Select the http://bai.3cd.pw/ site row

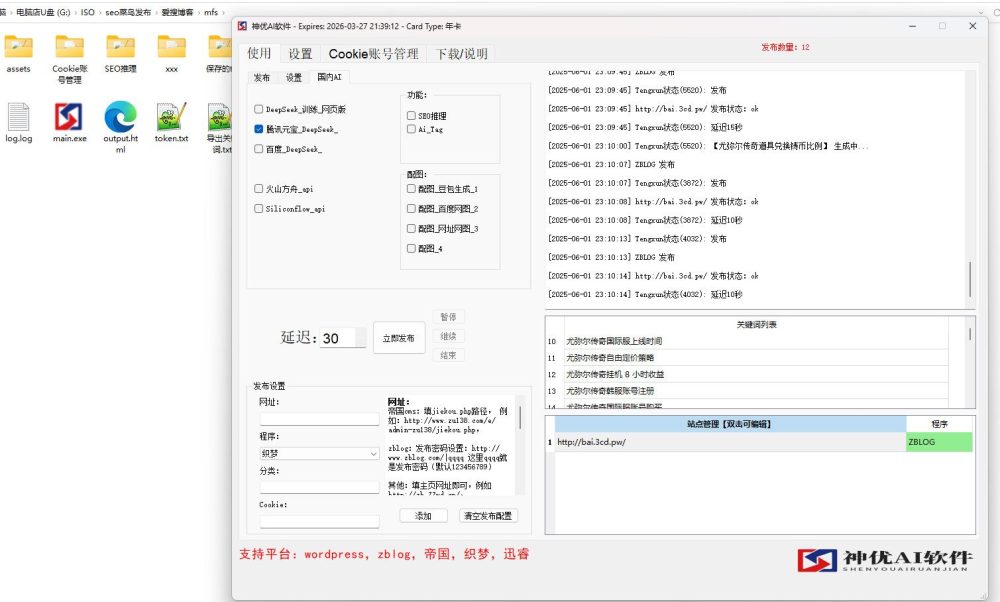[x=730, y=442]
